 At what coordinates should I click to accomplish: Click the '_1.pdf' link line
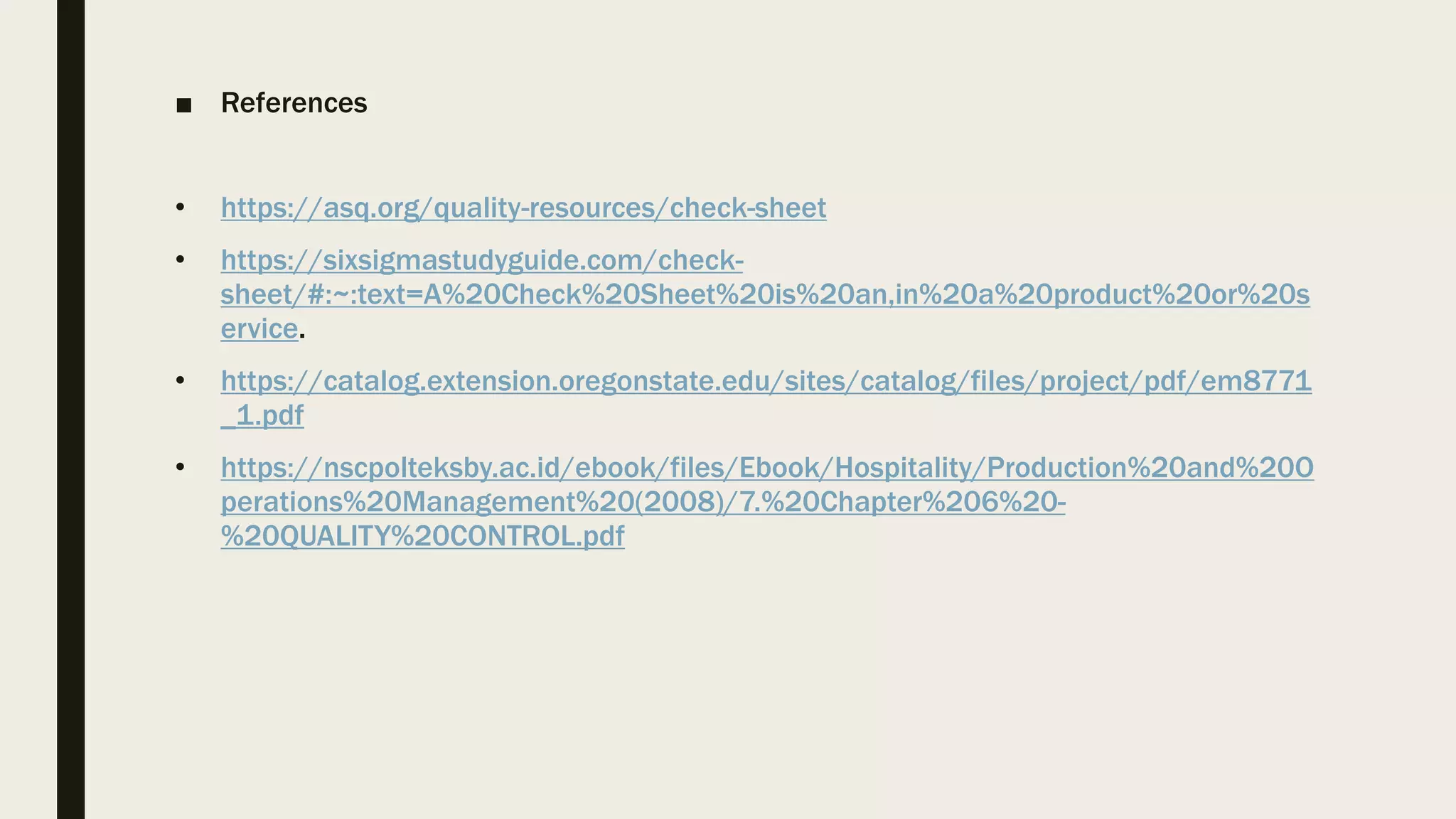(x=262, y=415)
